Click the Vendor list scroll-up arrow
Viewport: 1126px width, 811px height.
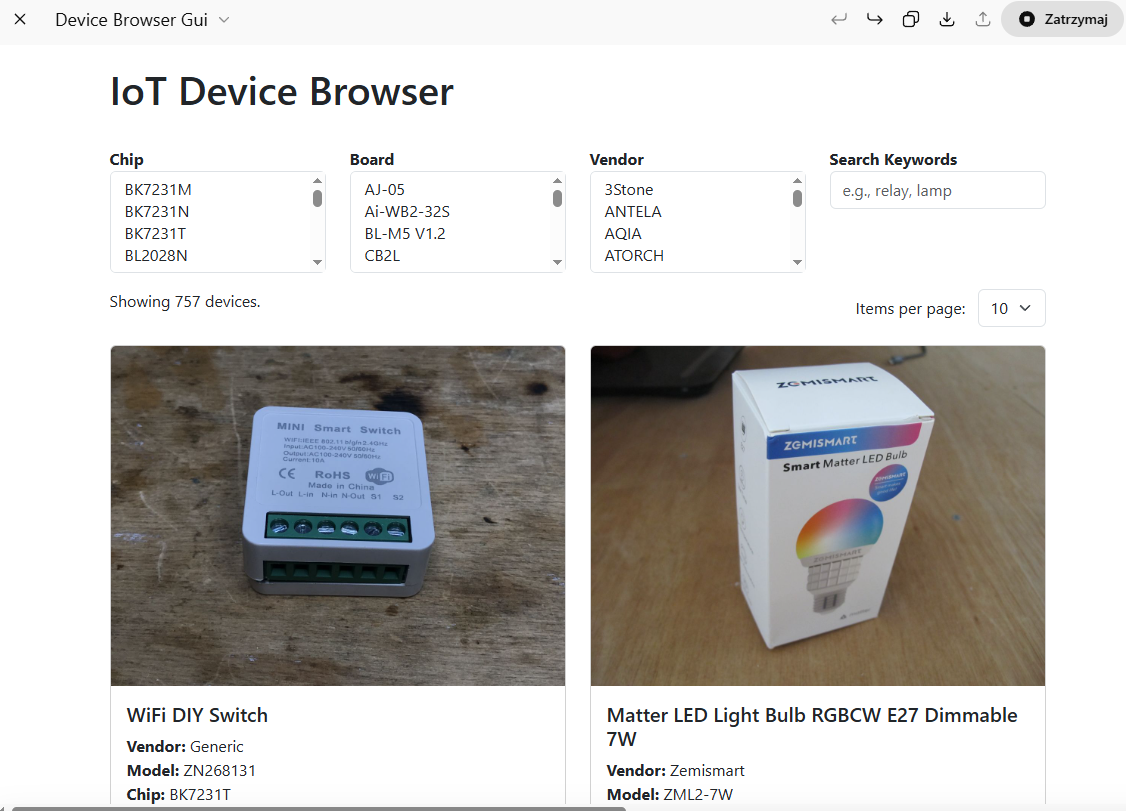tap(797, 180)
